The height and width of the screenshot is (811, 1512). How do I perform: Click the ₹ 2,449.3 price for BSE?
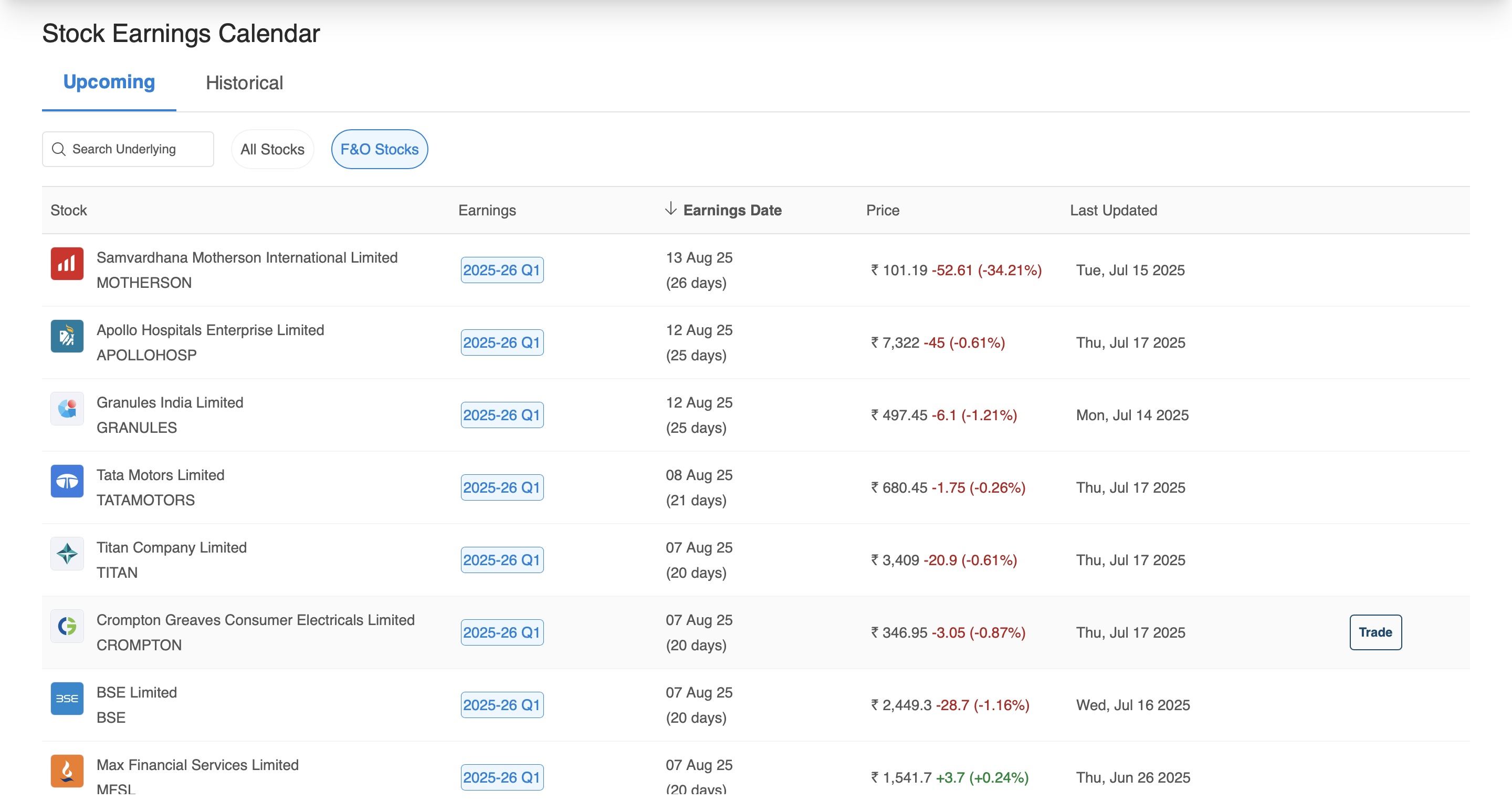(901, 705)
